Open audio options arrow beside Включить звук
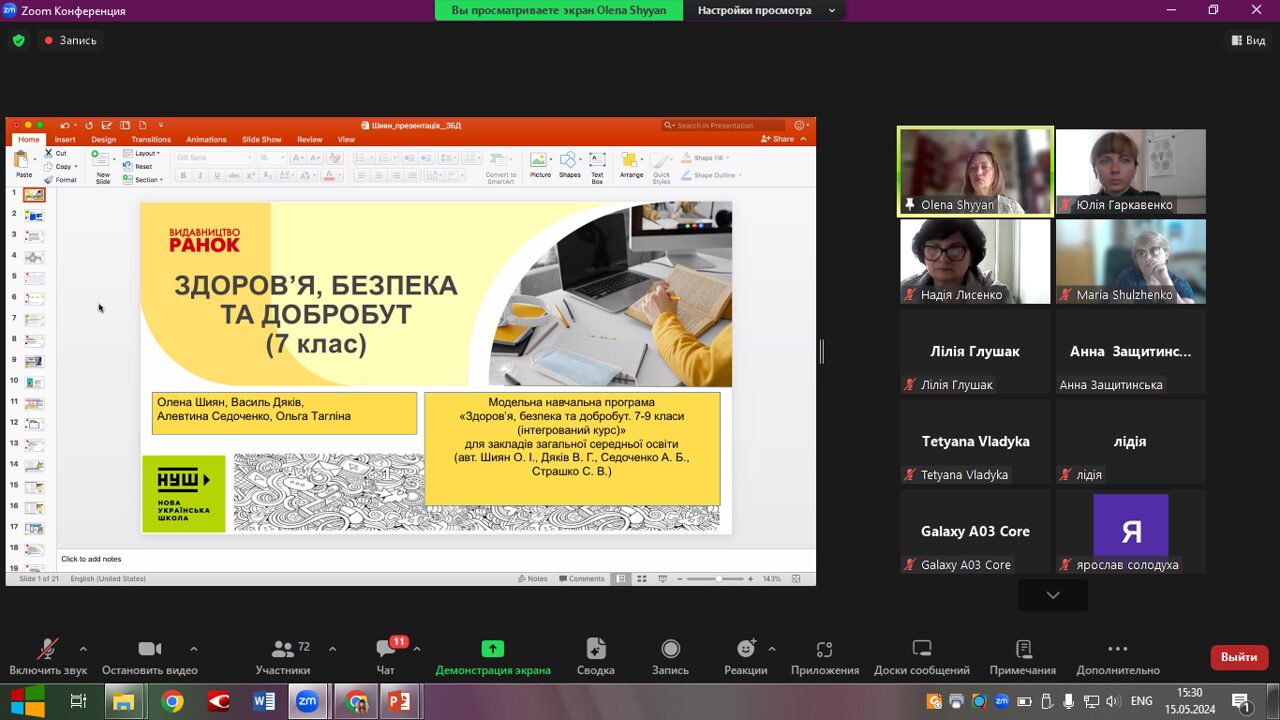This screenshot has height=720, width=1280. click(x=83, y=648)
